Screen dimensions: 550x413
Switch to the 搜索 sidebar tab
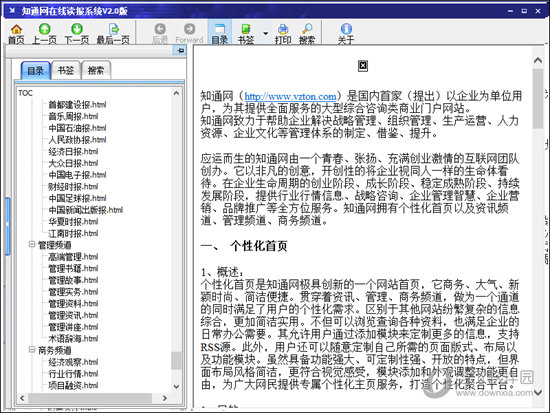[x=96, y=70]
